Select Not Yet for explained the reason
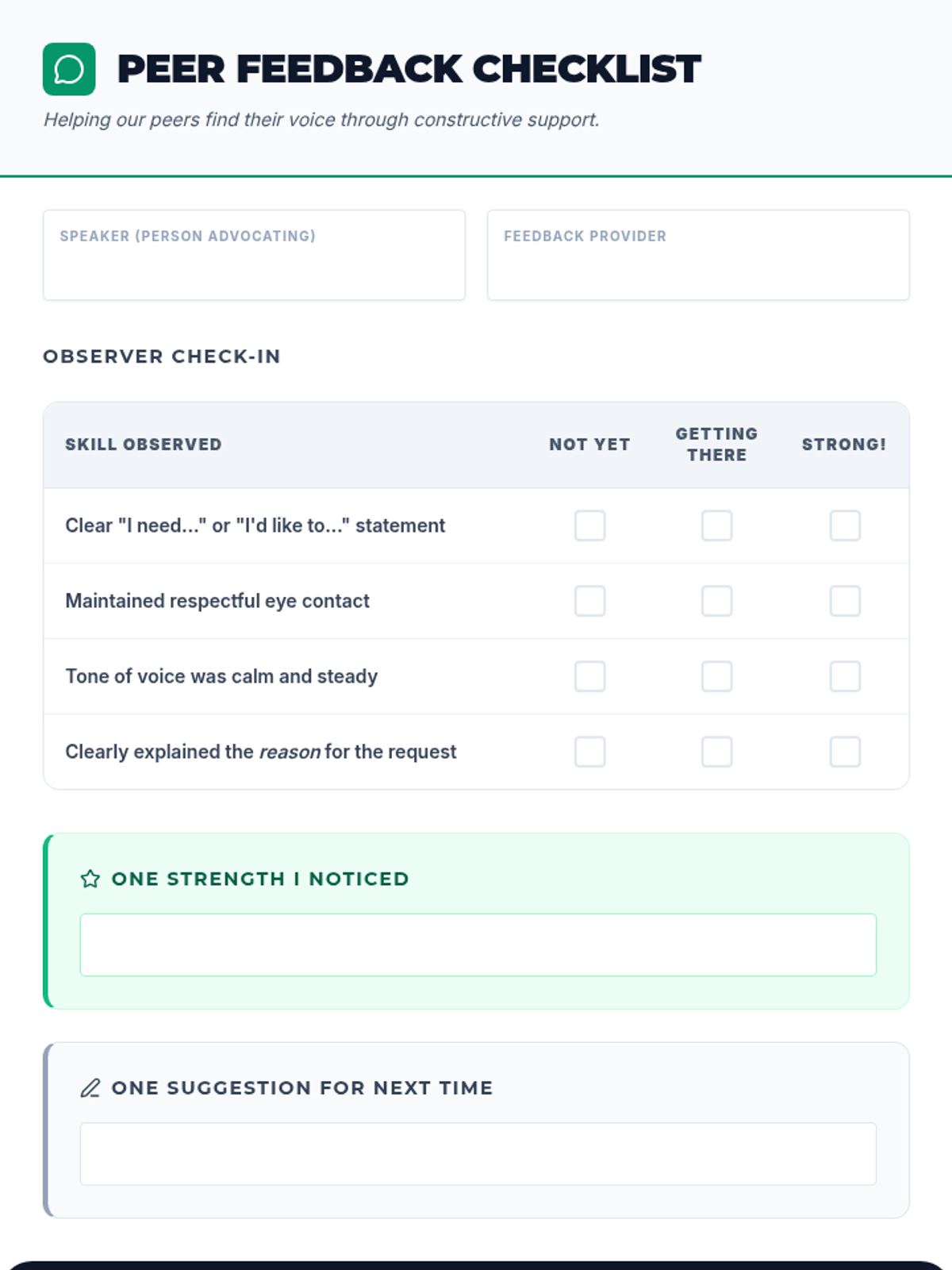952x1270 pixels. (x=589, y=752)
